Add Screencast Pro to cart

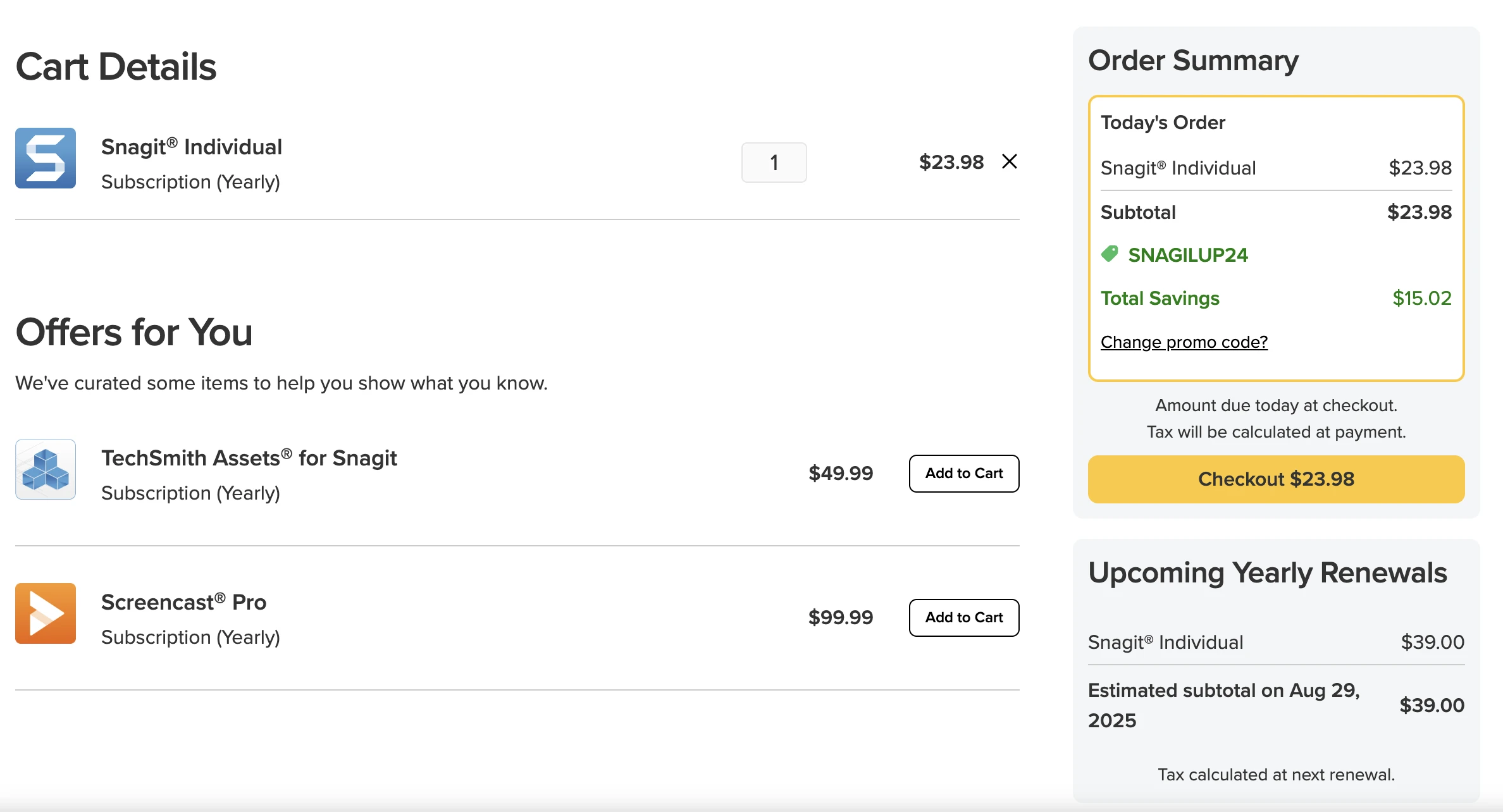coord(964,618)
